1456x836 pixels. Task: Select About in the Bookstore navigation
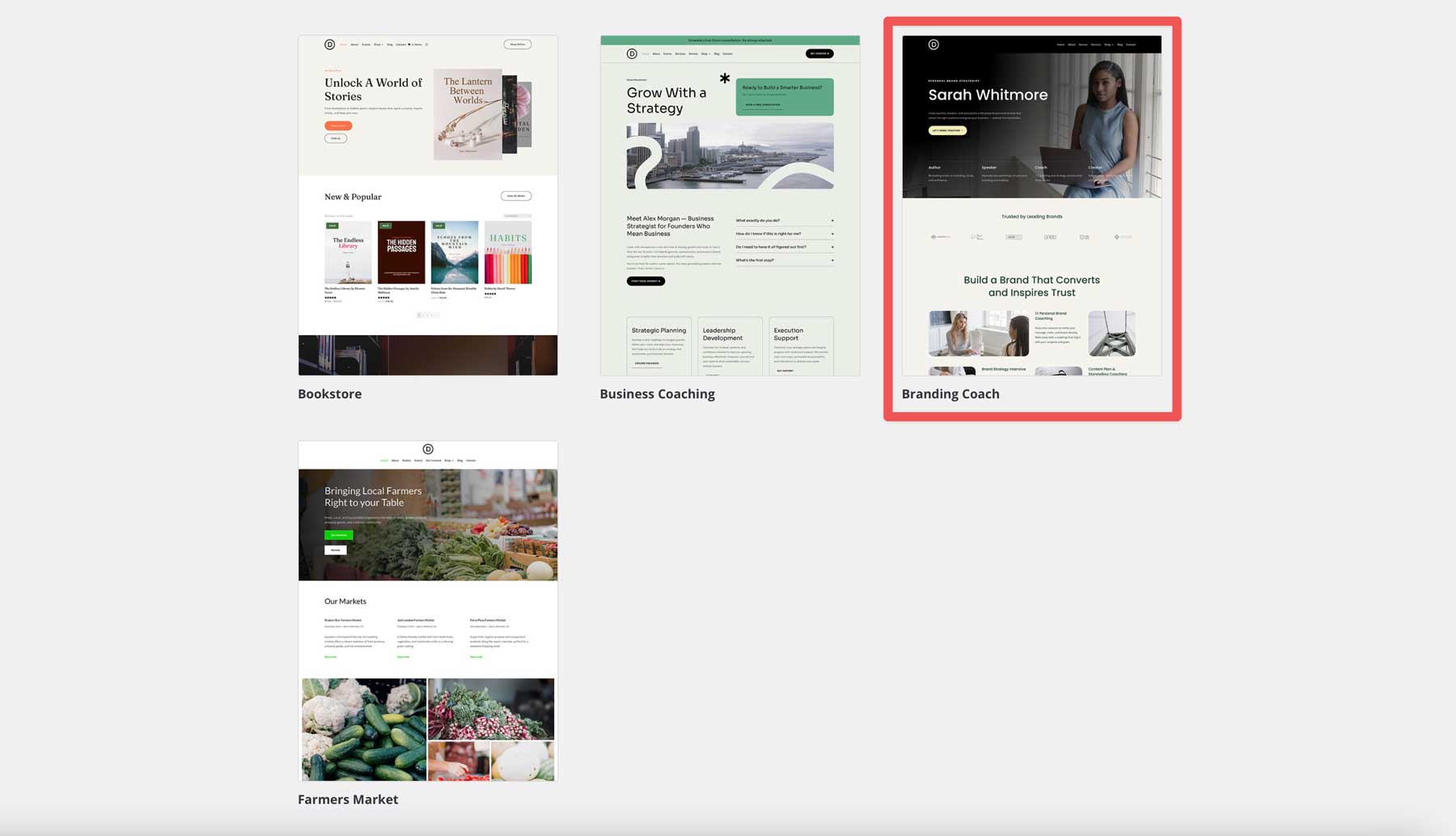click(x=355, y=45)
